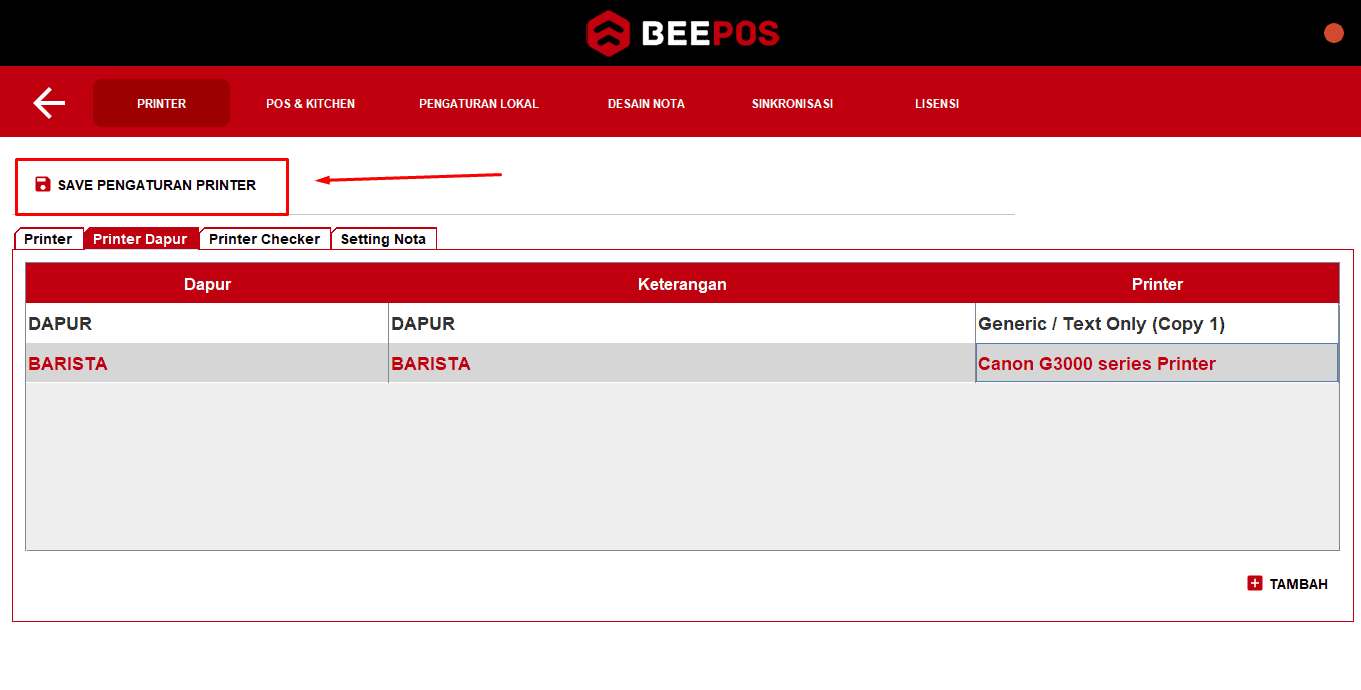Image resolution: width=1361 pixels, height=690 pixels.
Task: Switch to the Printer Checker tab
Action: (x=264, y=239)
